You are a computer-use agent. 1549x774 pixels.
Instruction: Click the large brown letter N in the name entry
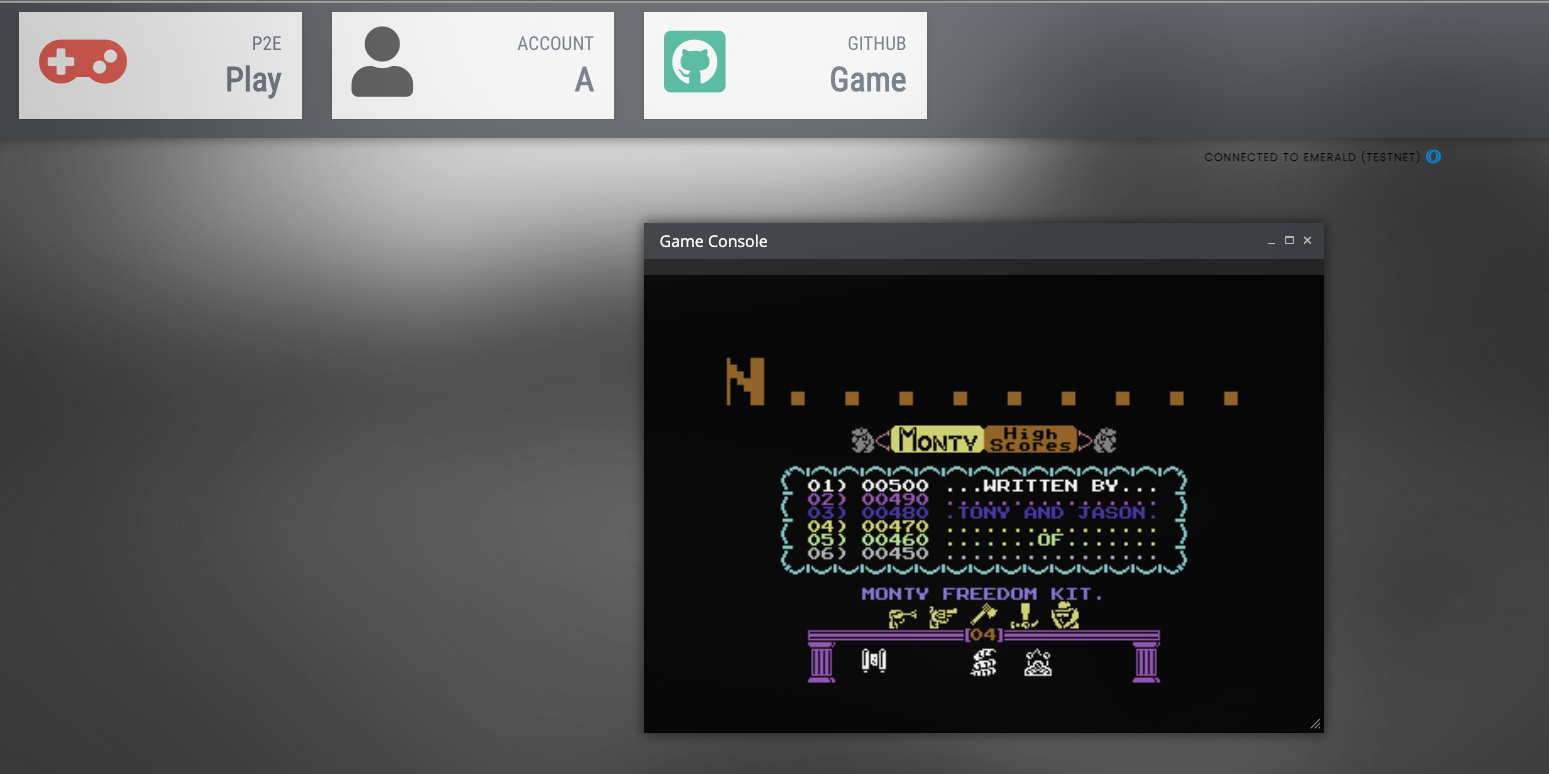(745, 381)
